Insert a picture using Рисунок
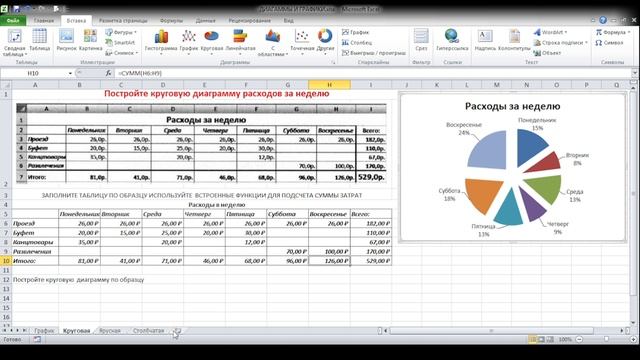 click(66, 40)
